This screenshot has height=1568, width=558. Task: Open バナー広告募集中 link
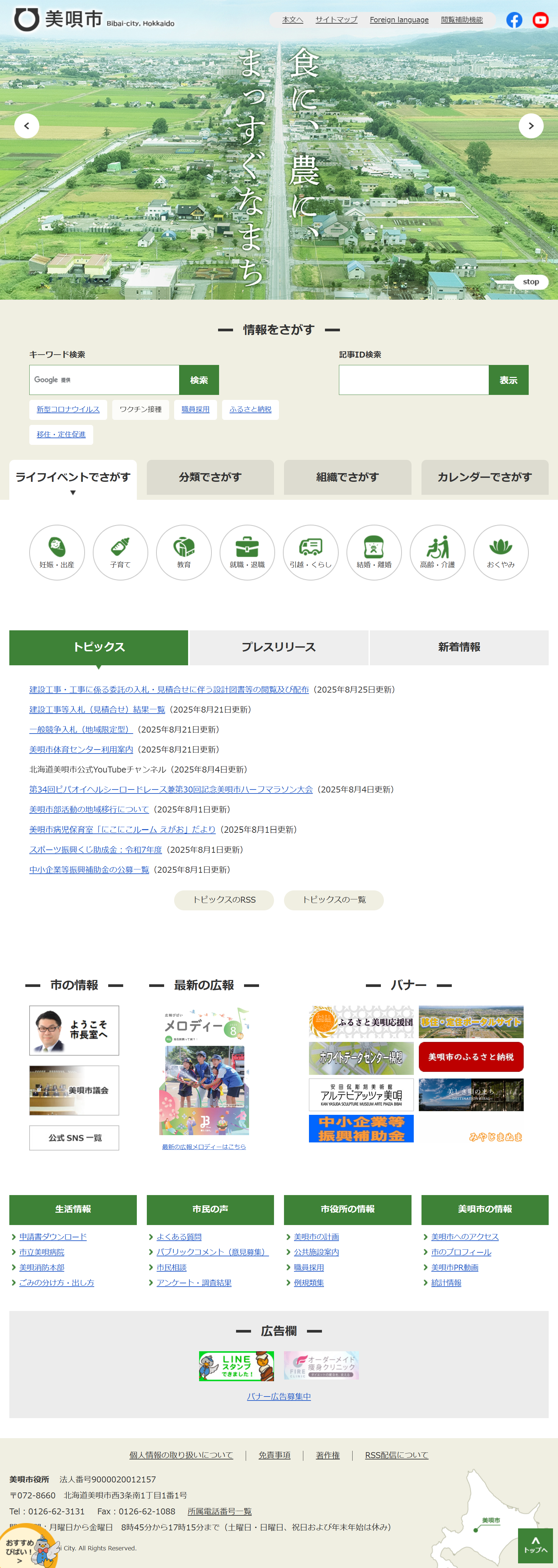pyautogui.click(x=279, y=1396)
